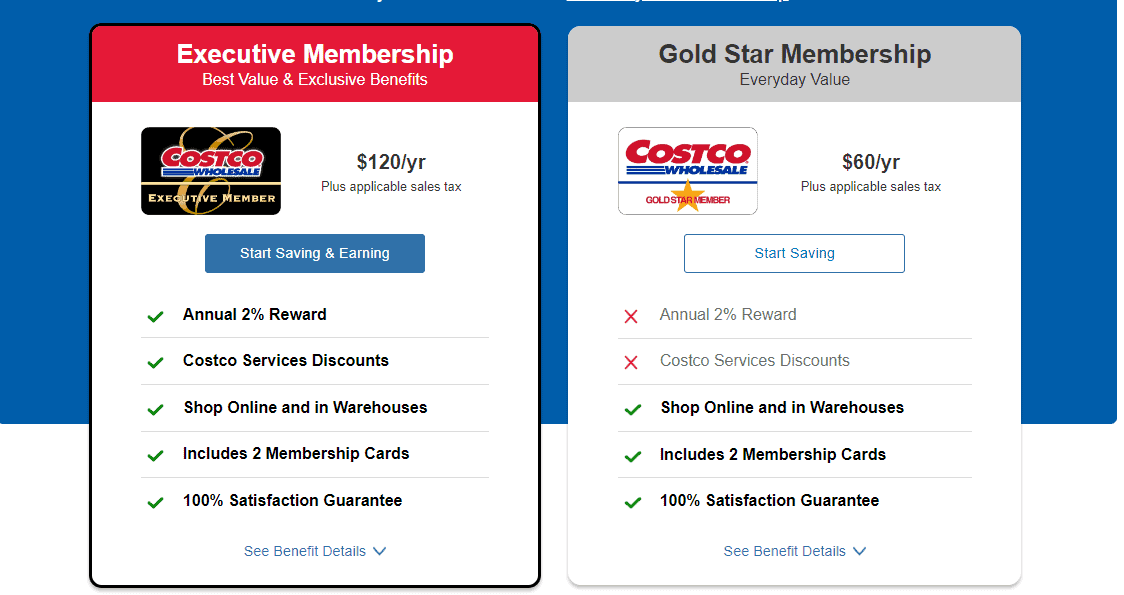Click the $60/yr price label
Screen dimensions: 1124x595
point(870,163)
